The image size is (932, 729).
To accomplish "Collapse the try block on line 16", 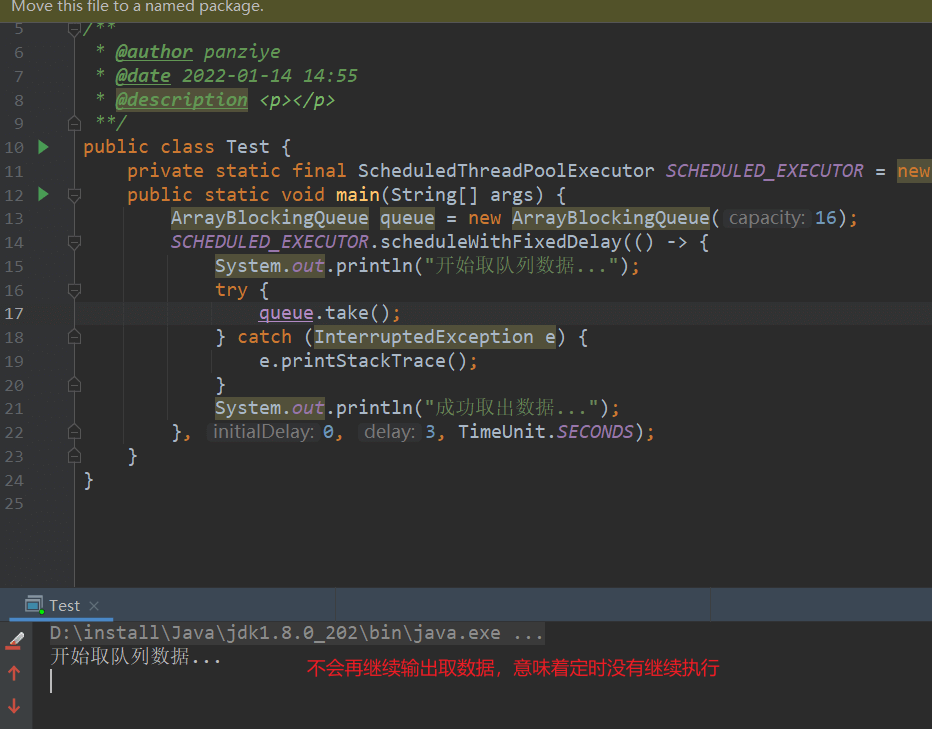I will 74,290.
